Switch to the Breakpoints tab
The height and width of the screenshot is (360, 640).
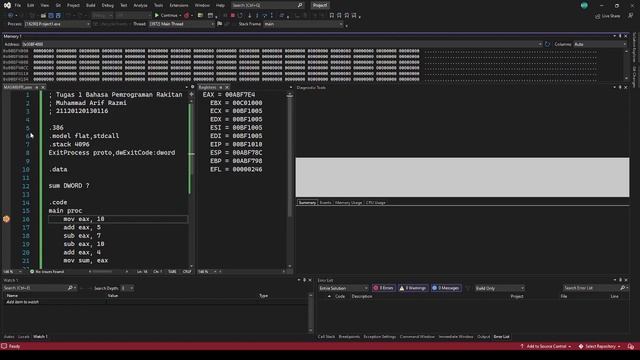tap(349, 337)
